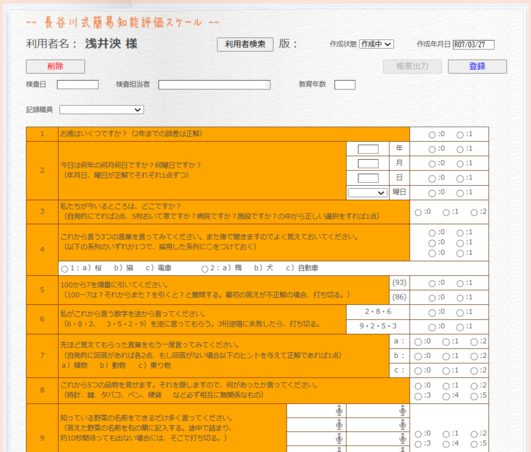531x452 pixels.
Task: Select score 5 for question 8 objects
Action: [x=474, y=396]
